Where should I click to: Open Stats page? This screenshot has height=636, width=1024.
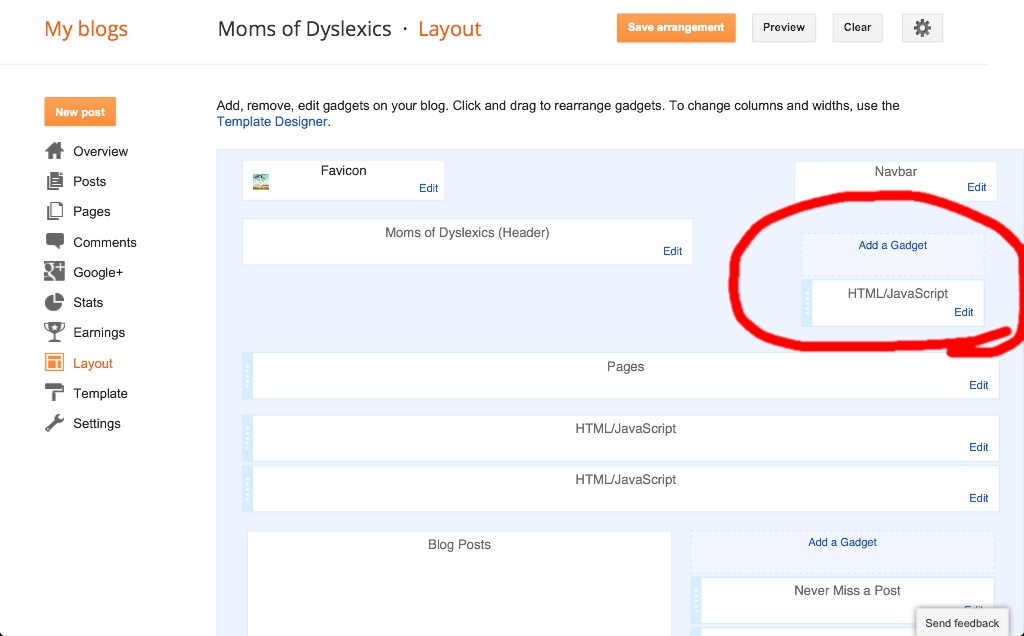tap(88, 302)
